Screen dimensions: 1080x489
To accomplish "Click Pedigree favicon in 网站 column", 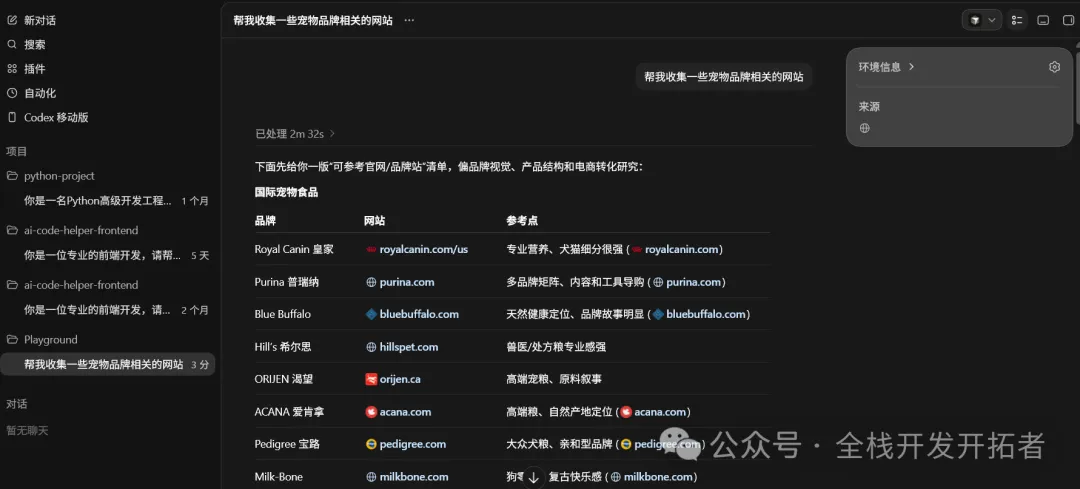I will point(371,444).
